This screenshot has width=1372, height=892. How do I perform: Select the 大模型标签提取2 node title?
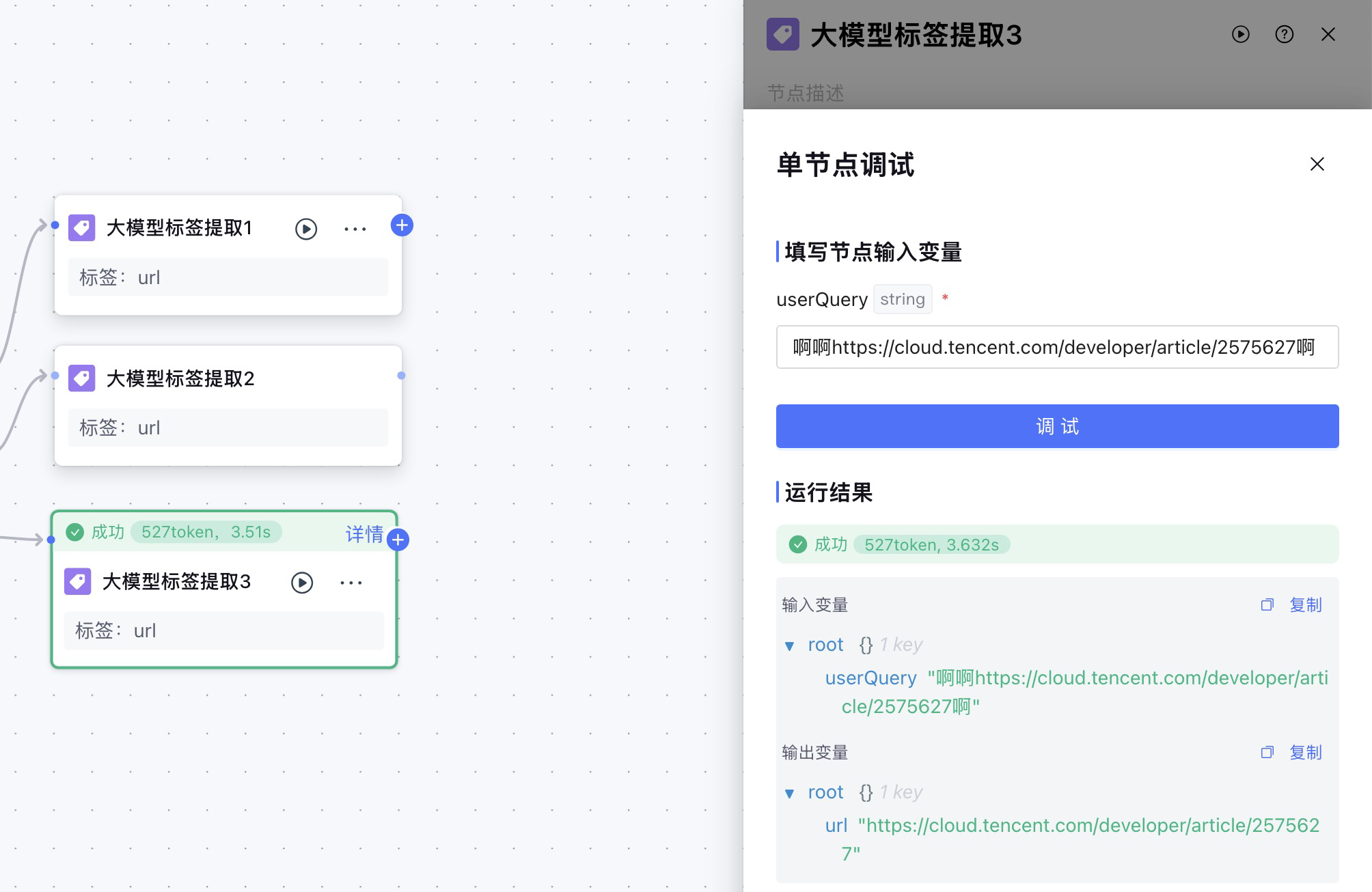(180, 378)
